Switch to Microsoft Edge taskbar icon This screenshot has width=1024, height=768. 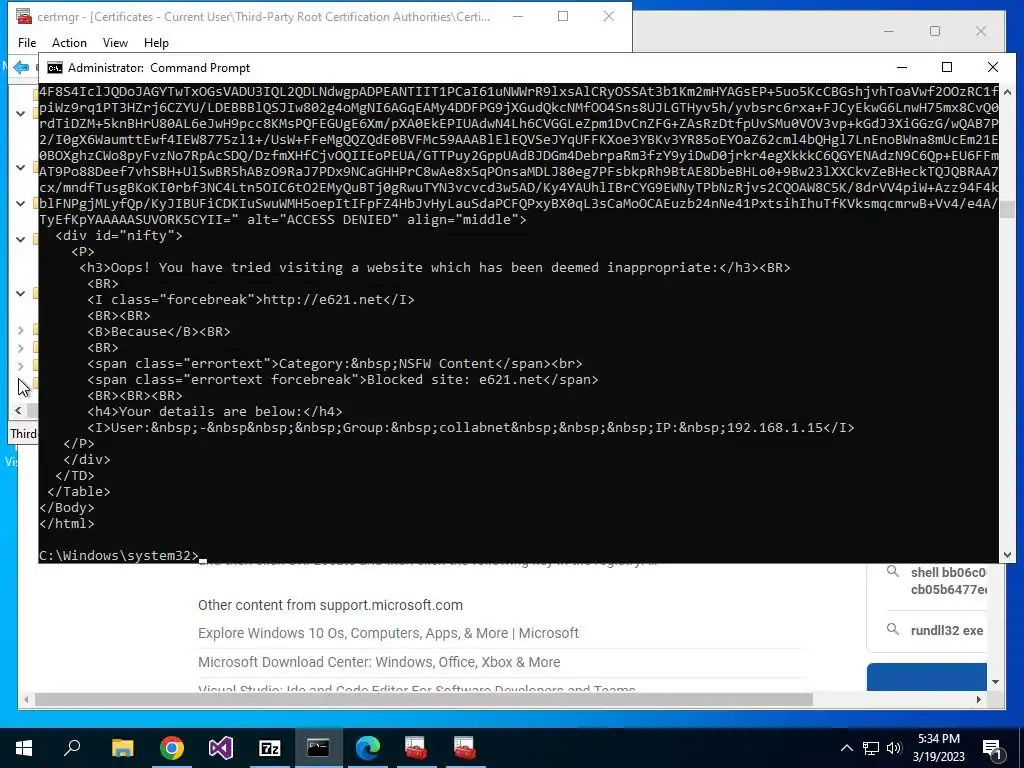point(368,748)
